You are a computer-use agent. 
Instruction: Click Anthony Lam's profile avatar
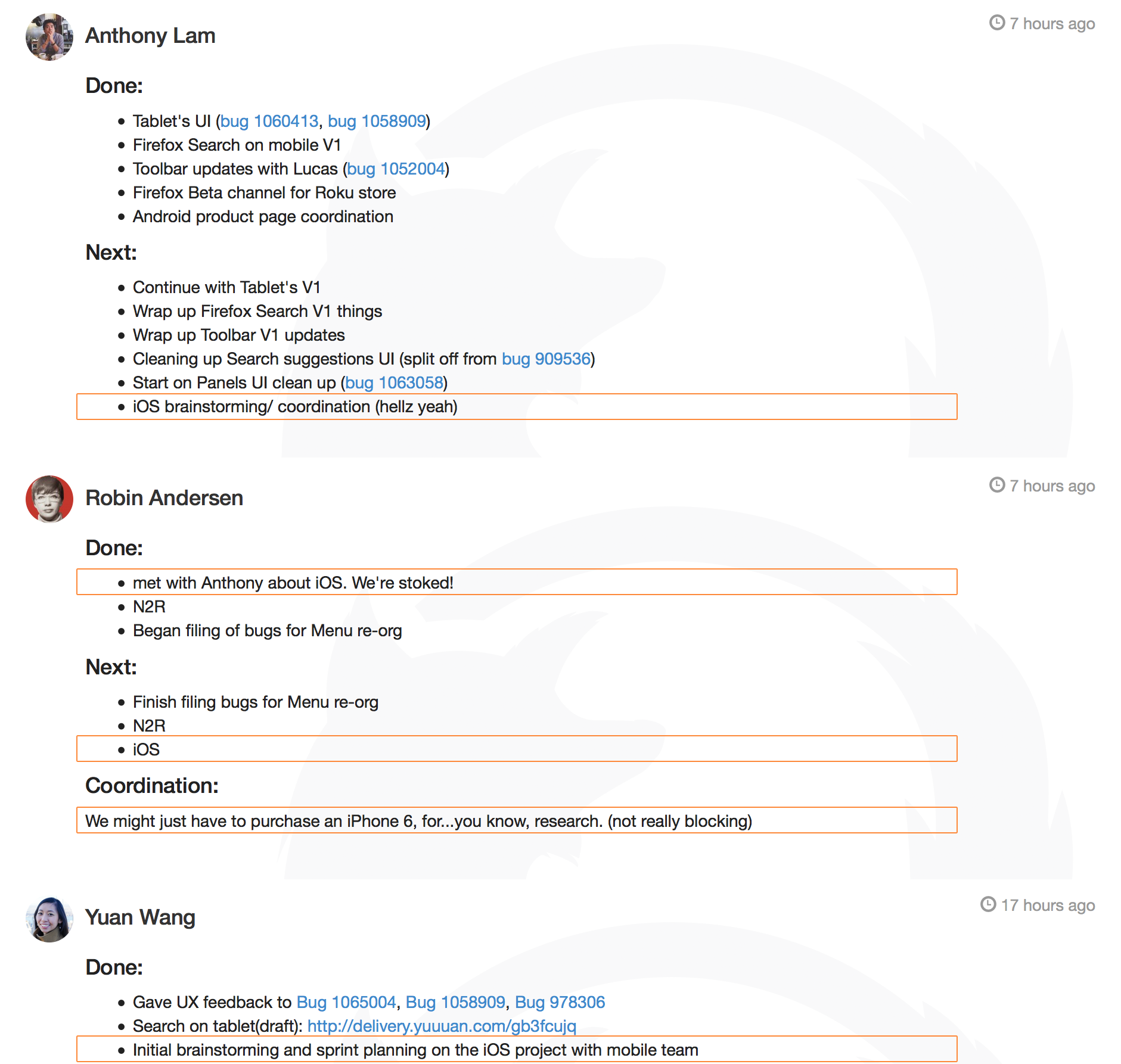tap(49, 37)
